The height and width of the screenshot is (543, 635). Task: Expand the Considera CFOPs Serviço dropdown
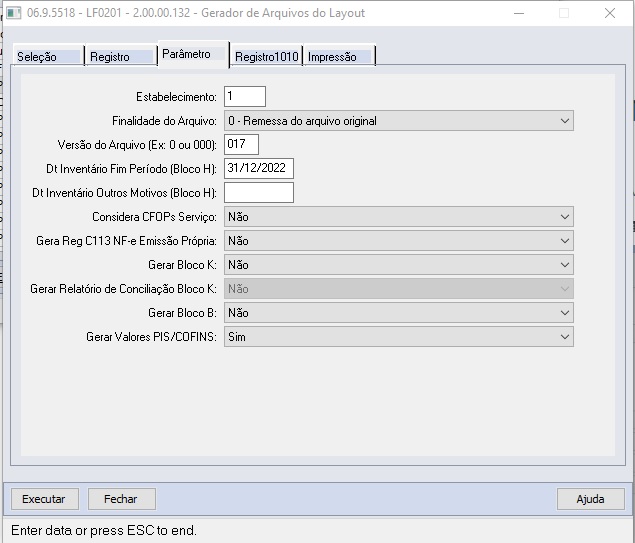pyautogui.click(x=399, y=217)
